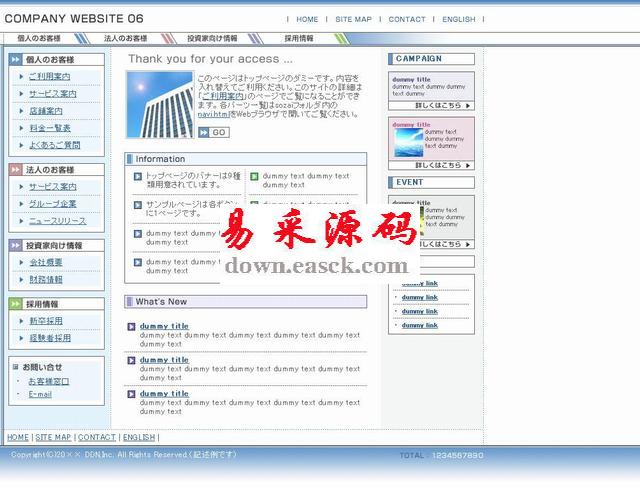Click 詳しくはこちら in first campaign box
This screenshot has height=488, width=640.
442,105
